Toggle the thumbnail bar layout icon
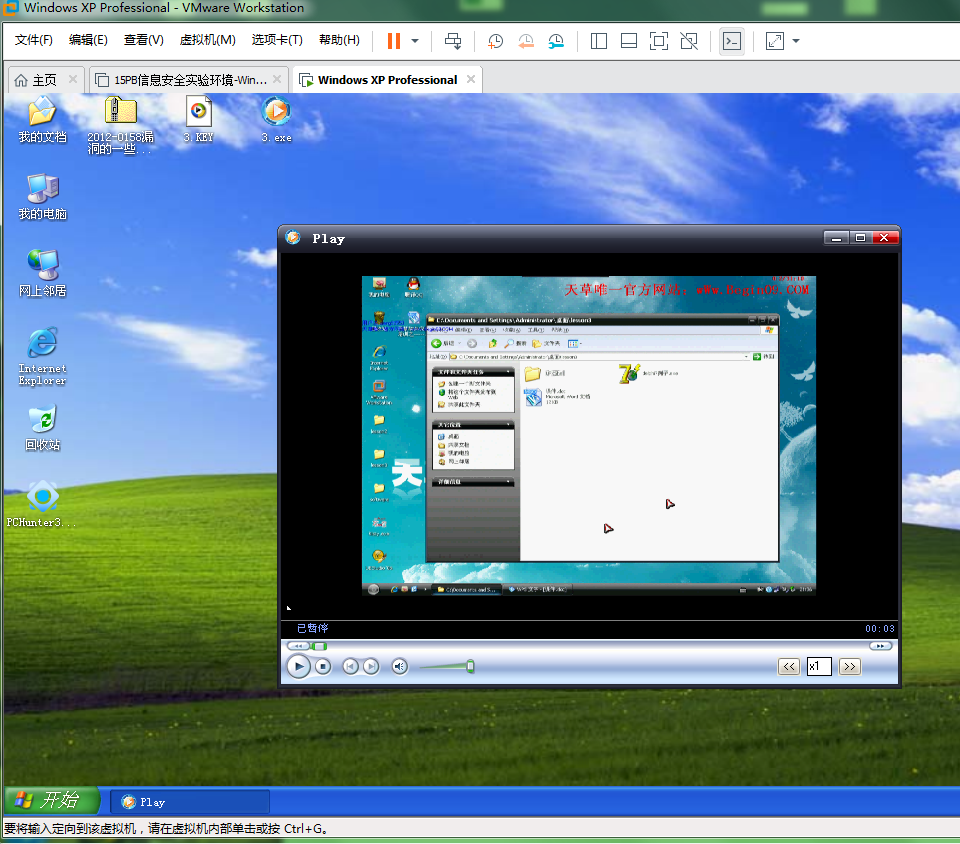The image size is (960, 844). (629, 41)
